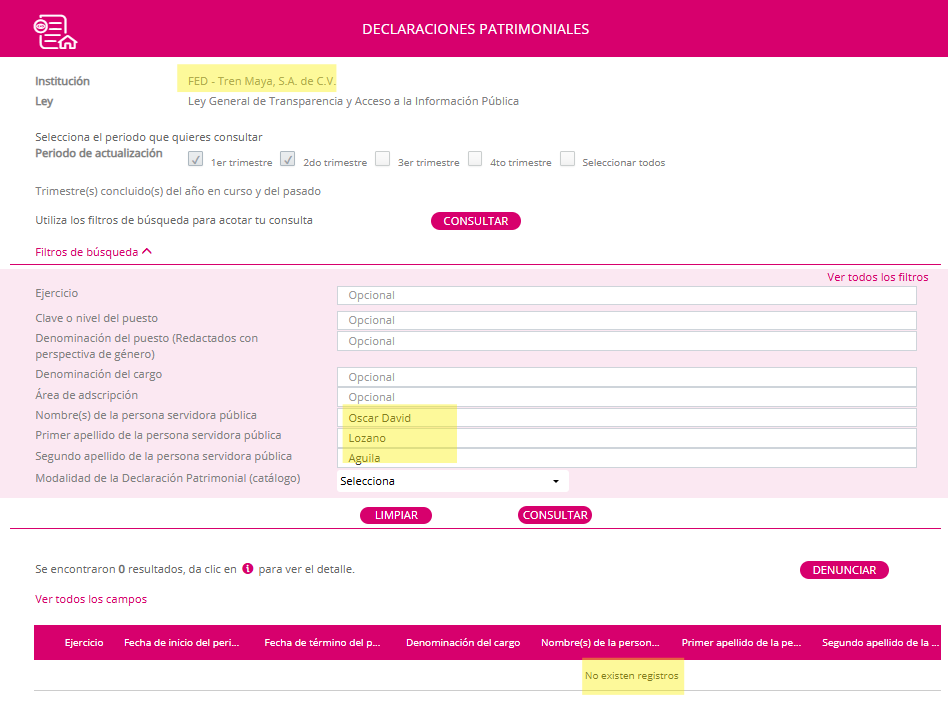Clear filters with the LIMPIAR button

click(396, 515)
